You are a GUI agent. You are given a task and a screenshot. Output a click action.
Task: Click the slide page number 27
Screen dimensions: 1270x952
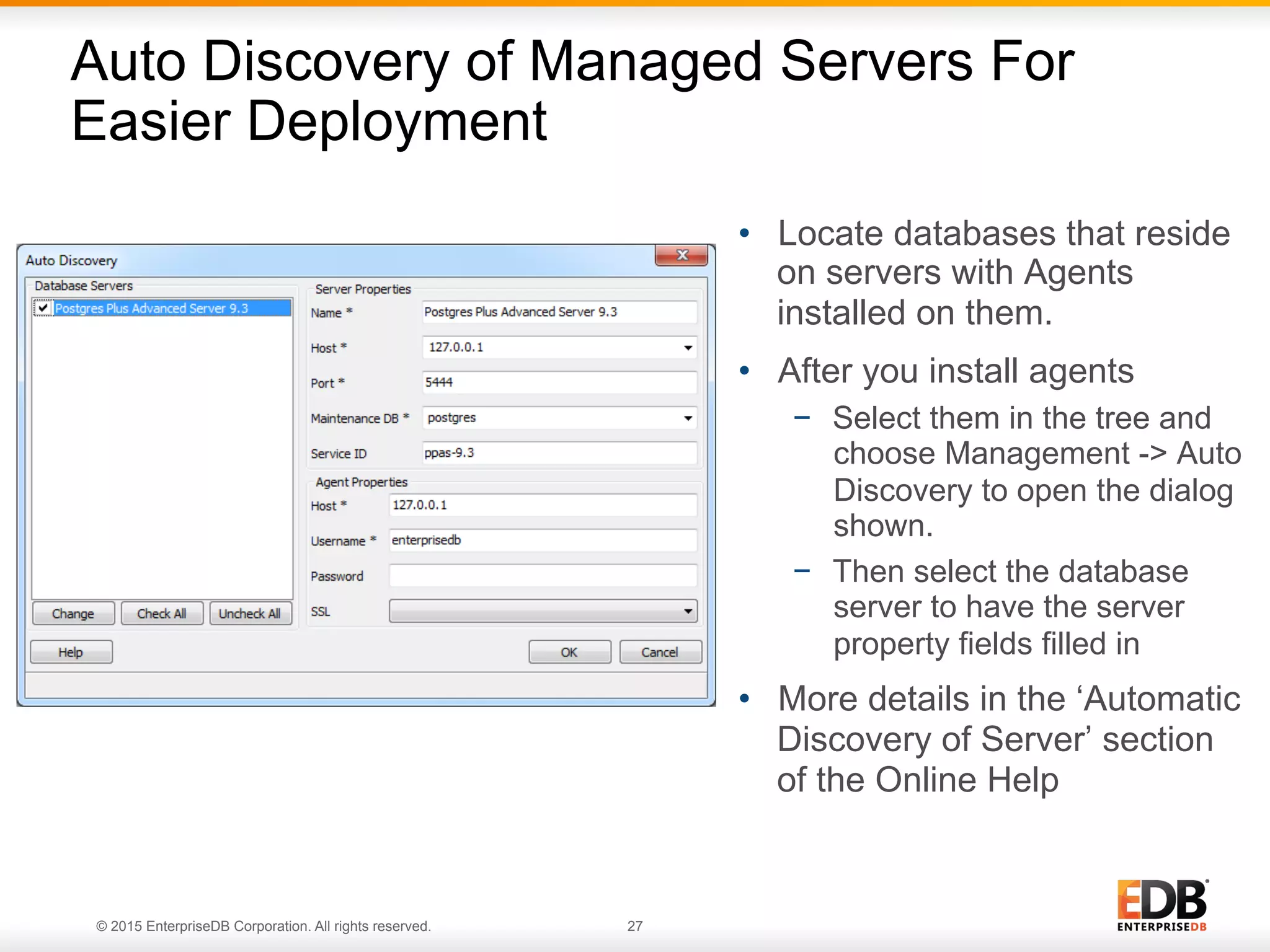[635, 926]
